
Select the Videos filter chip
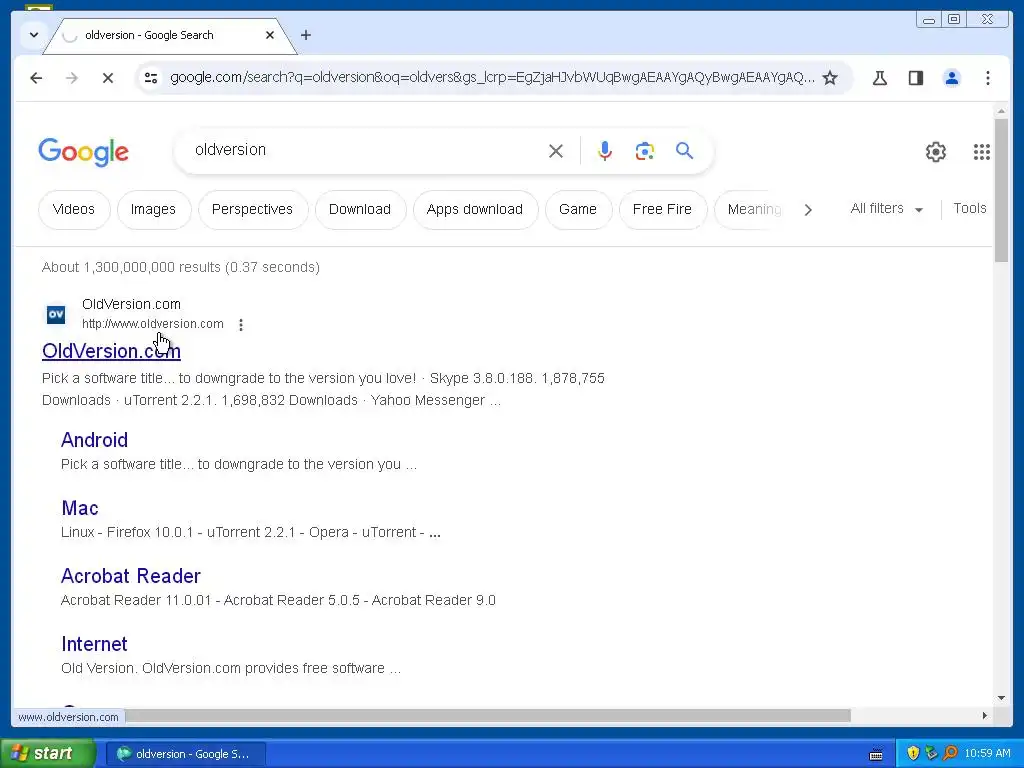pos(74,210)
